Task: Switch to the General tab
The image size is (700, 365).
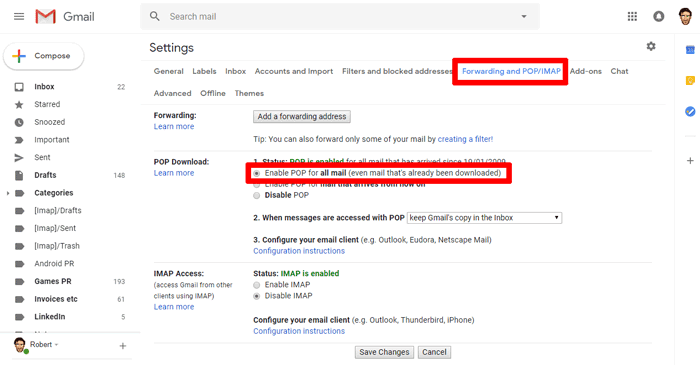Action: (168, 71)
